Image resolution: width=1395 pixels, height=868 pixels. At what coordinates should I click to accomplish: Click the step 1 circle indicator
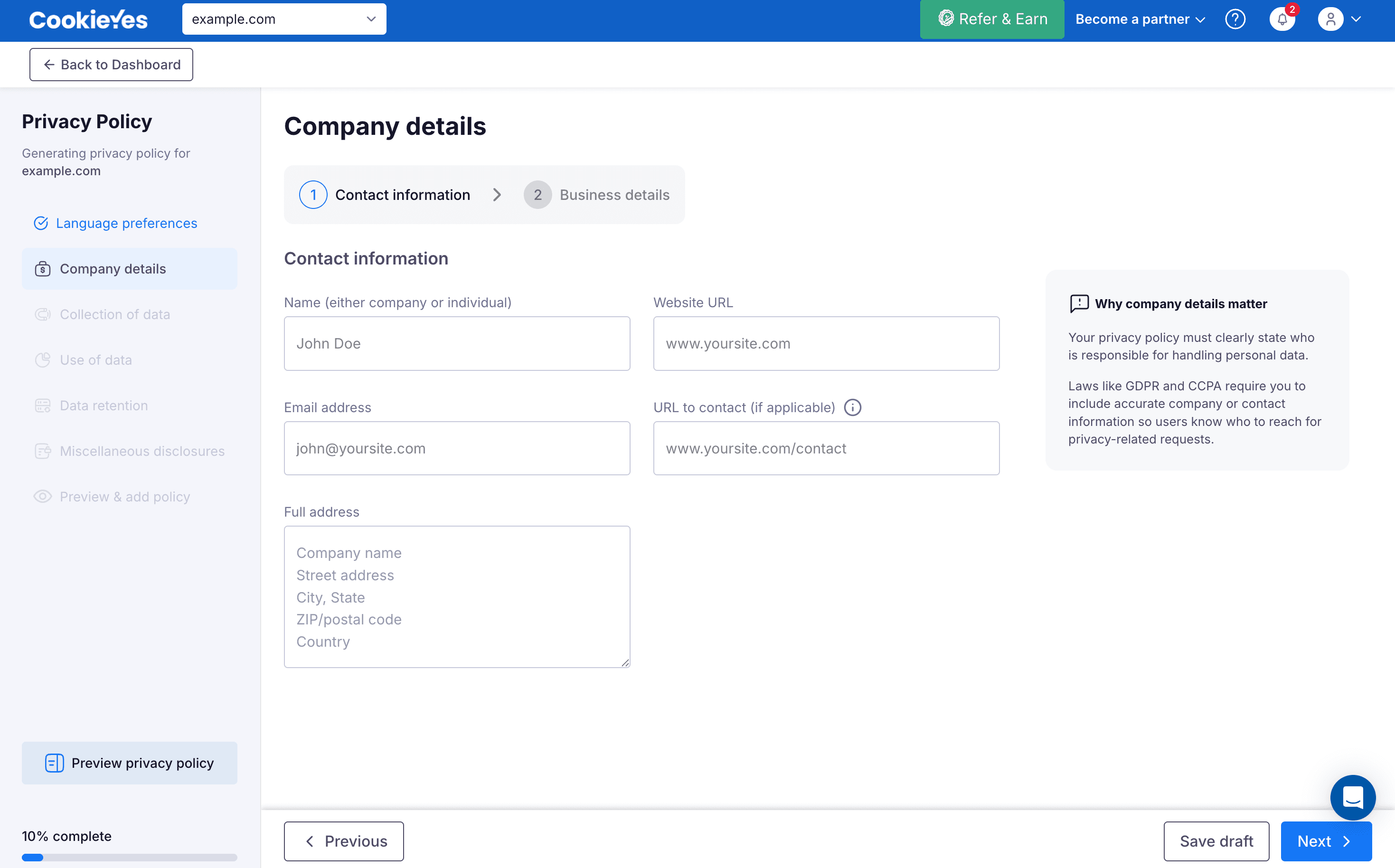coord(313,195)
